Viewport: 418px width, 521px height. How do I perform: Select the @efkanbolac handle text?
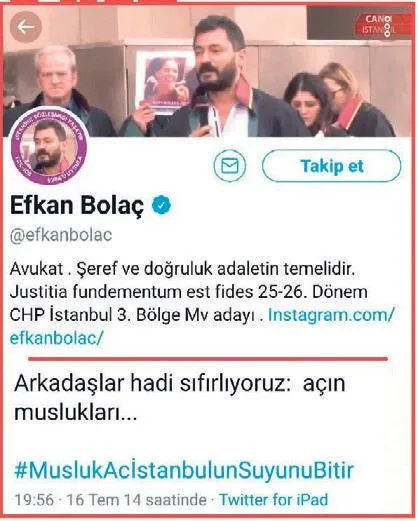click(61, 235)
